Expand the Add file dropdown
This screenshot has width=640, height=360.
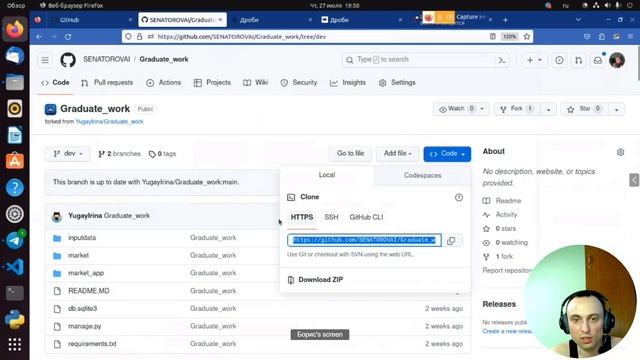coord(398,153)
